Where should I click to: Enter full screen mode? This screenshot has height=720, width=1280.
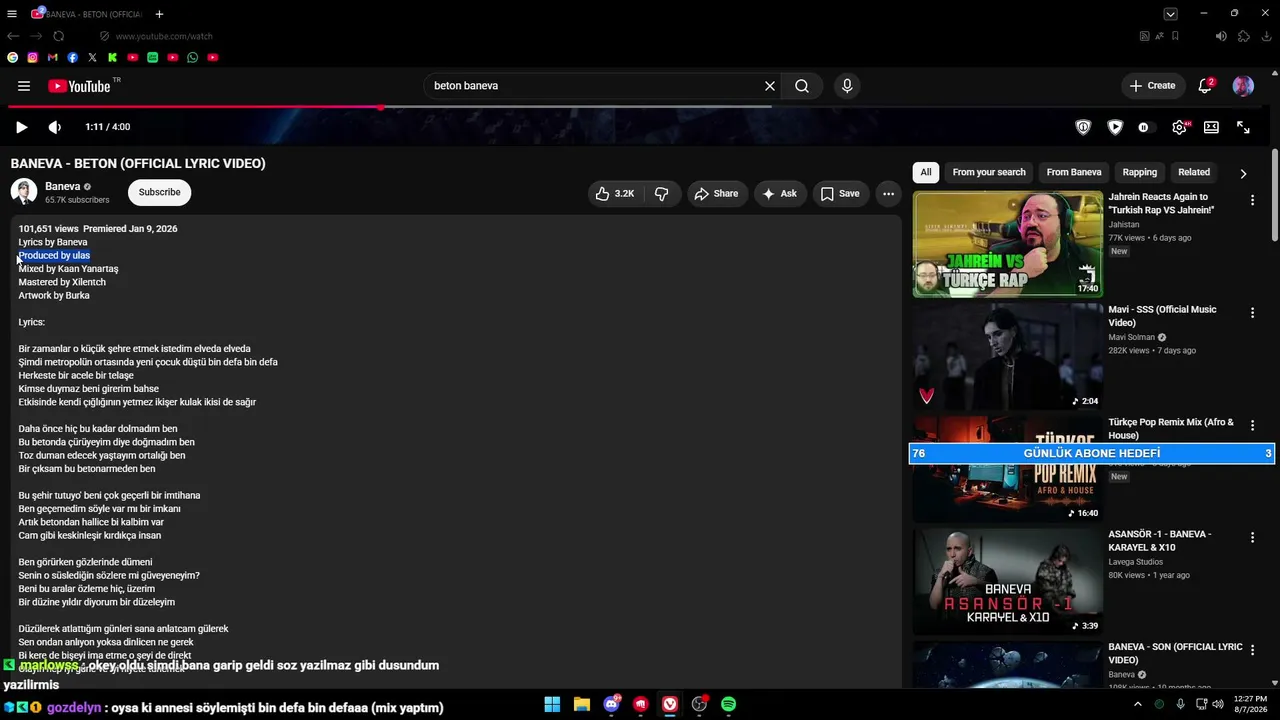pyautogui.click(x=1243, y=127)
